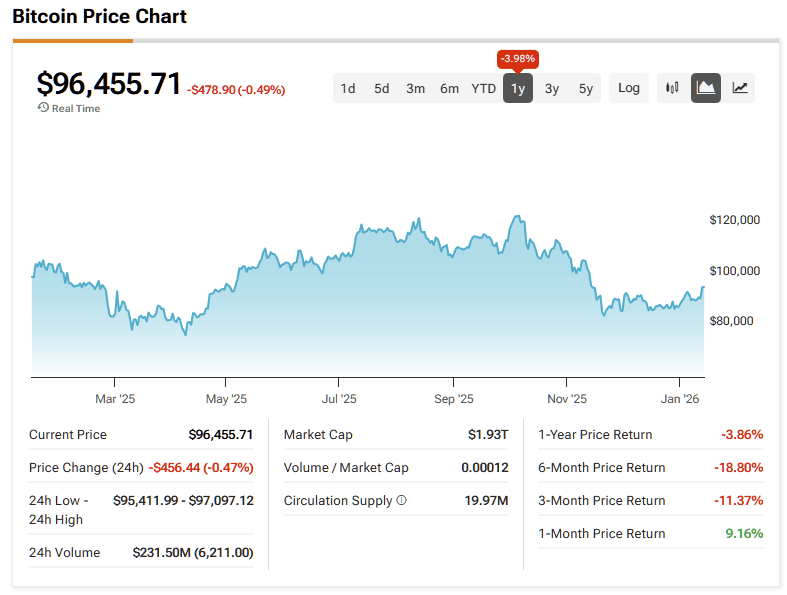Click the 24h range $95,411.99 - $97,097.12

[x=183, y=501]
